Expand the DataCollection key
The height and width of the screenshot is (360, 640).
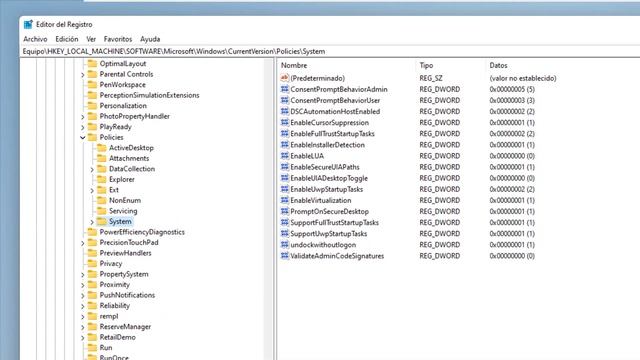[x=92, y=169]
